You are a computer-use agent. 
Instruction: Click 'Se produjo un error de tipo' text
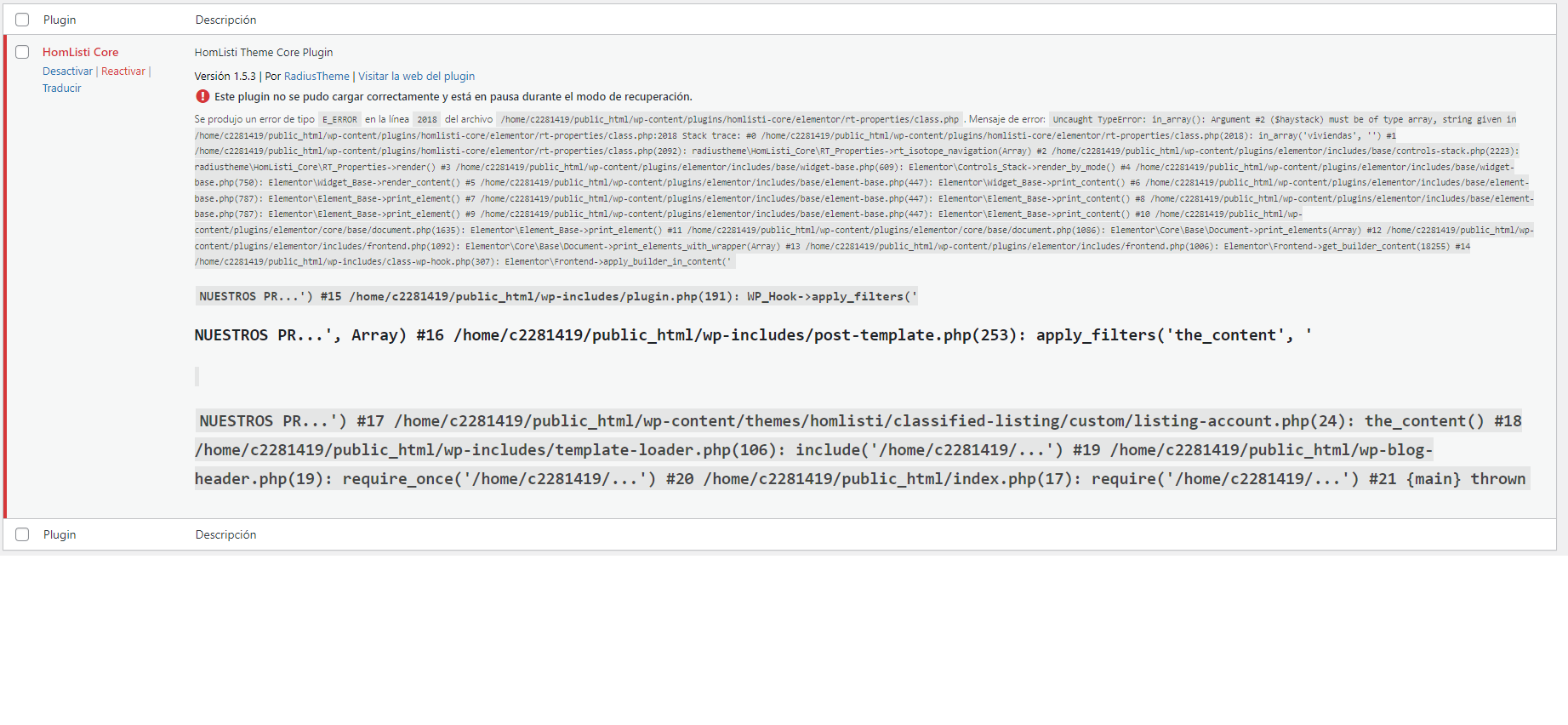(x=254, y=120)
